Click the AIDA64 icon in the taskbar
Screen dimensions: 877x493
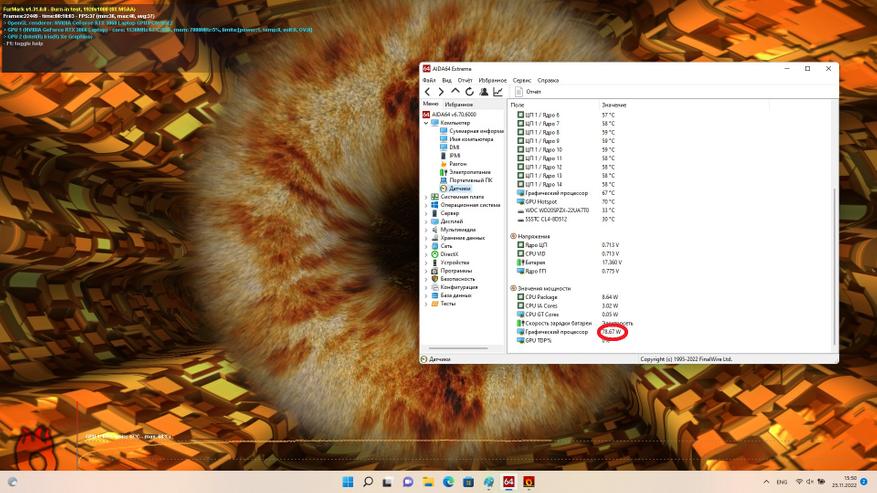pos(508,482)
